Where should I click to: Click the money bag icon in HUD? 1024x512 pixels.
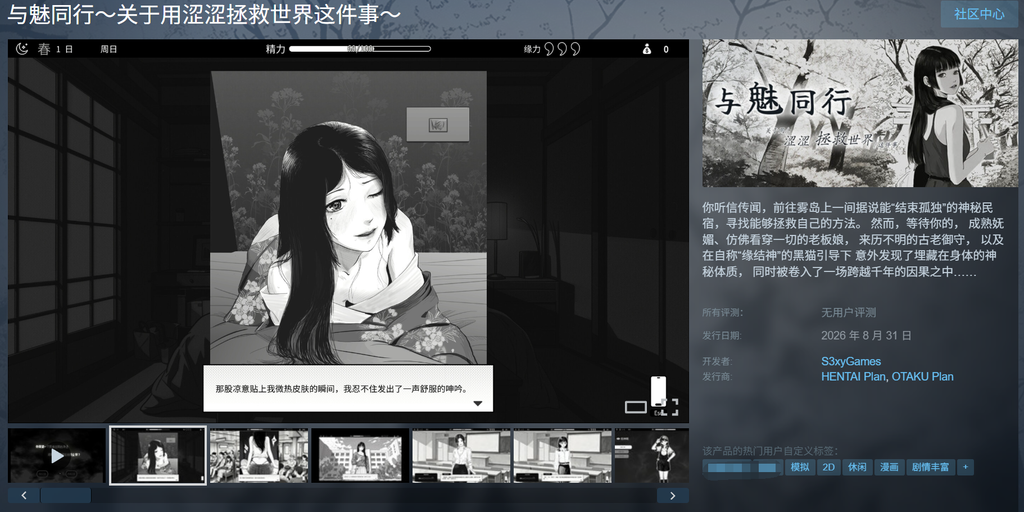click(x=646, y=49)
